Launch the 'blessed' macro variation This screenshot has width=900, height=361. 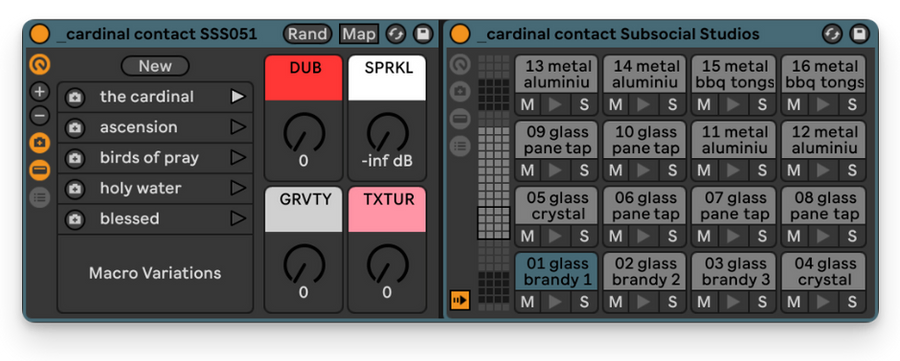coord(238,219)
